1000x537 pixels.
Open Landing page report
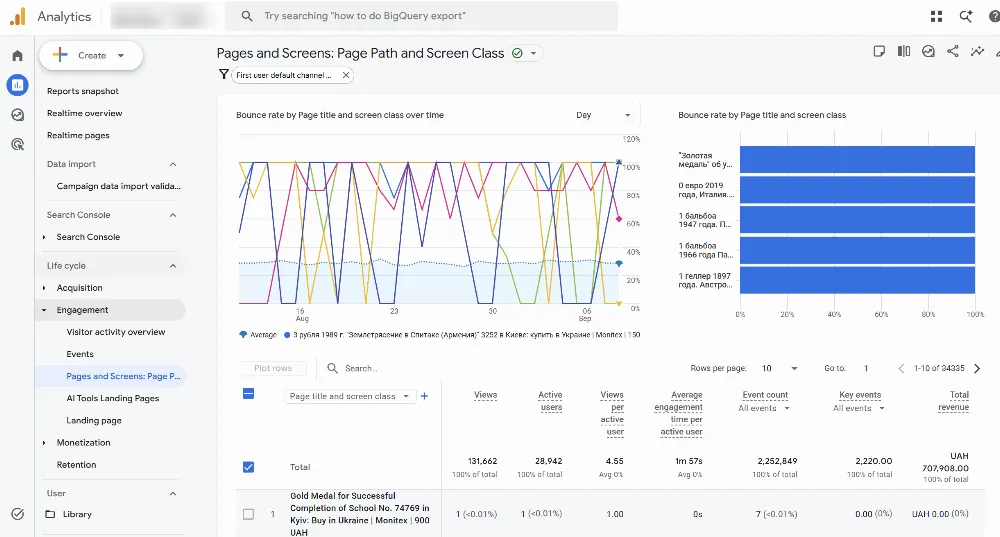[94, 420]
